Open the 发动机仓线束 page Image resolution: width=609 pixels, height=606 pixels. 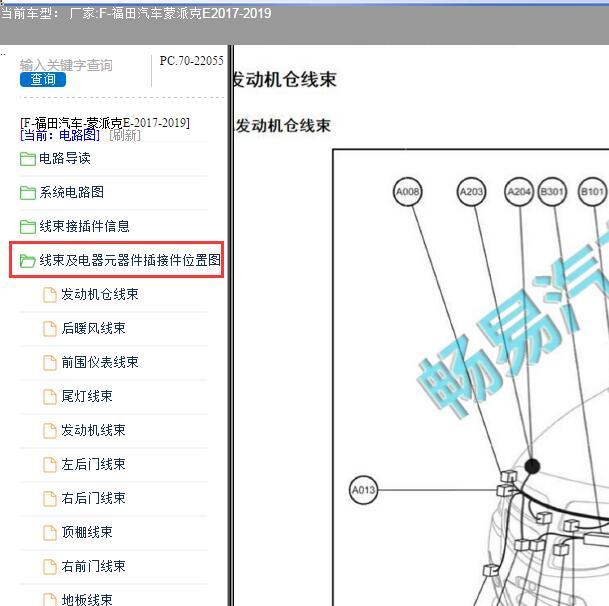click(x=100, y=294)
